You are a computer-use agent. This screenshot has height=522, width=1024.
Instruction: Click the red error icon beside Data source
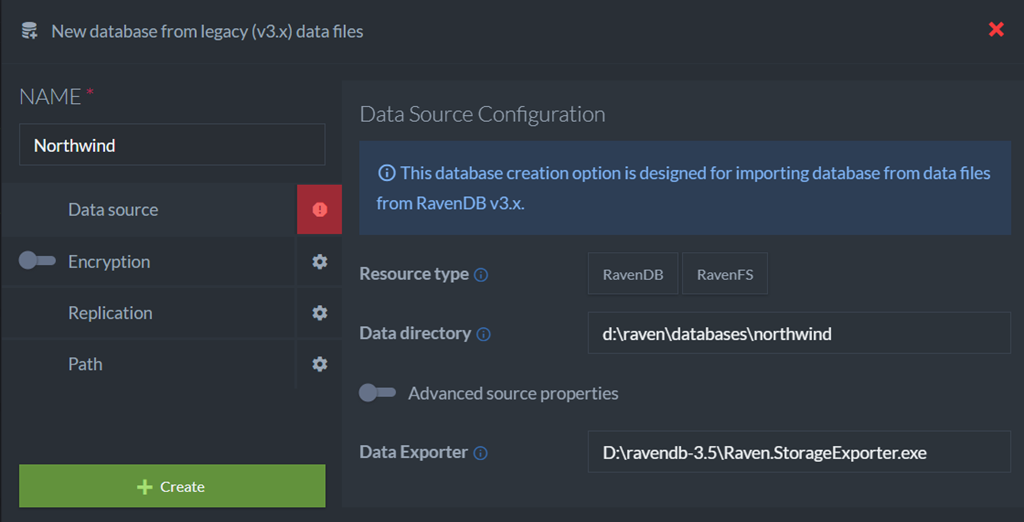(319, 209)
